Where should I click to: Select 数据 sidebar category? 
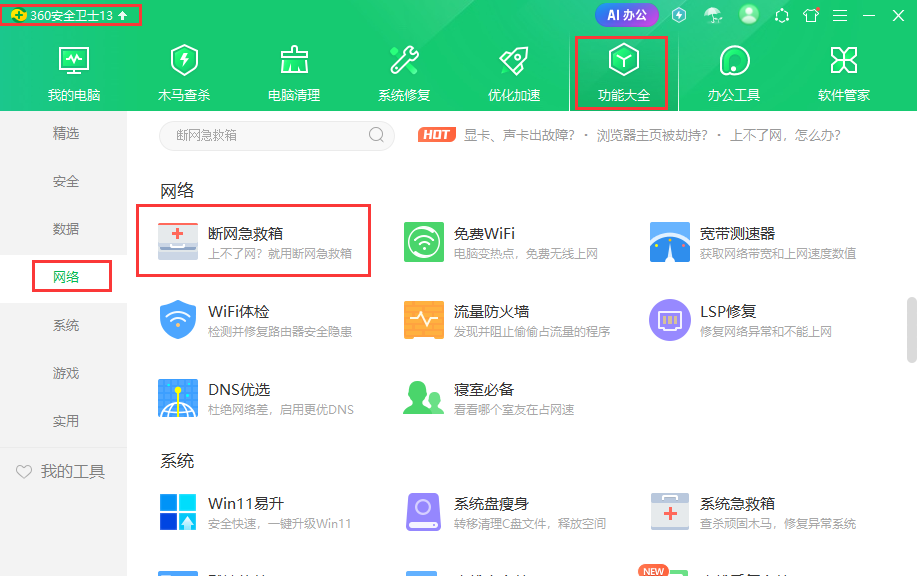click(66, 229)
